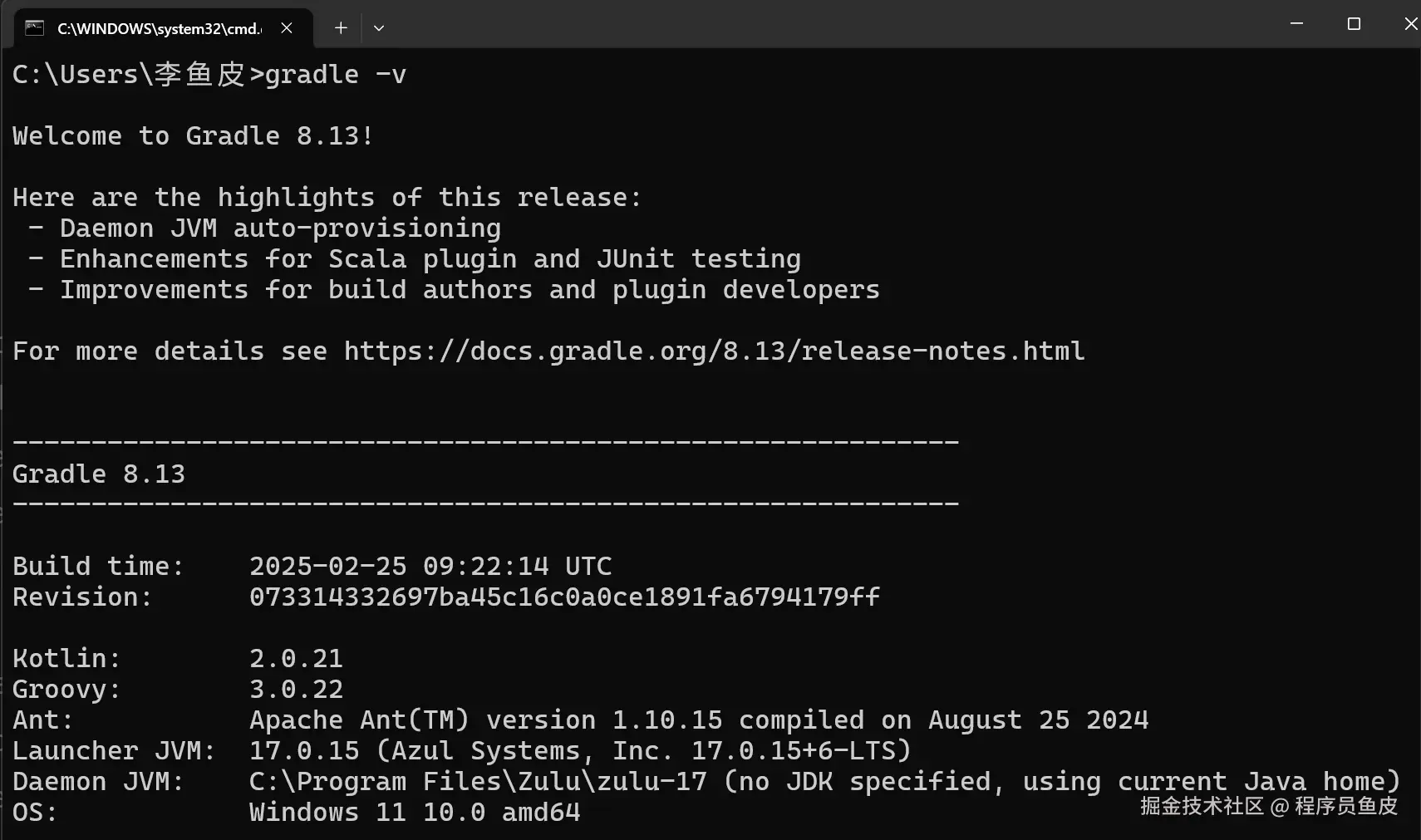The width and height of the screenshot is (1421, 840).
Task: Open a new terminal tab with the plus button
Action: 341,28
